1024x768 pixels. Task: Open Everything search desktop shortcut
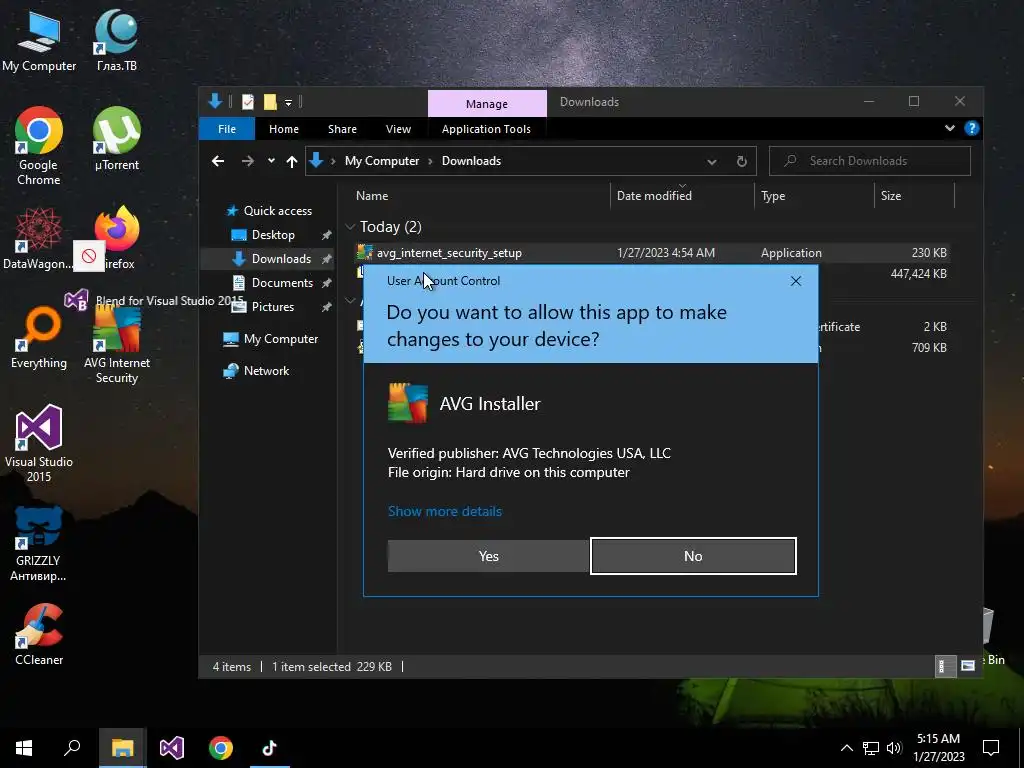[x=39, y=338]
